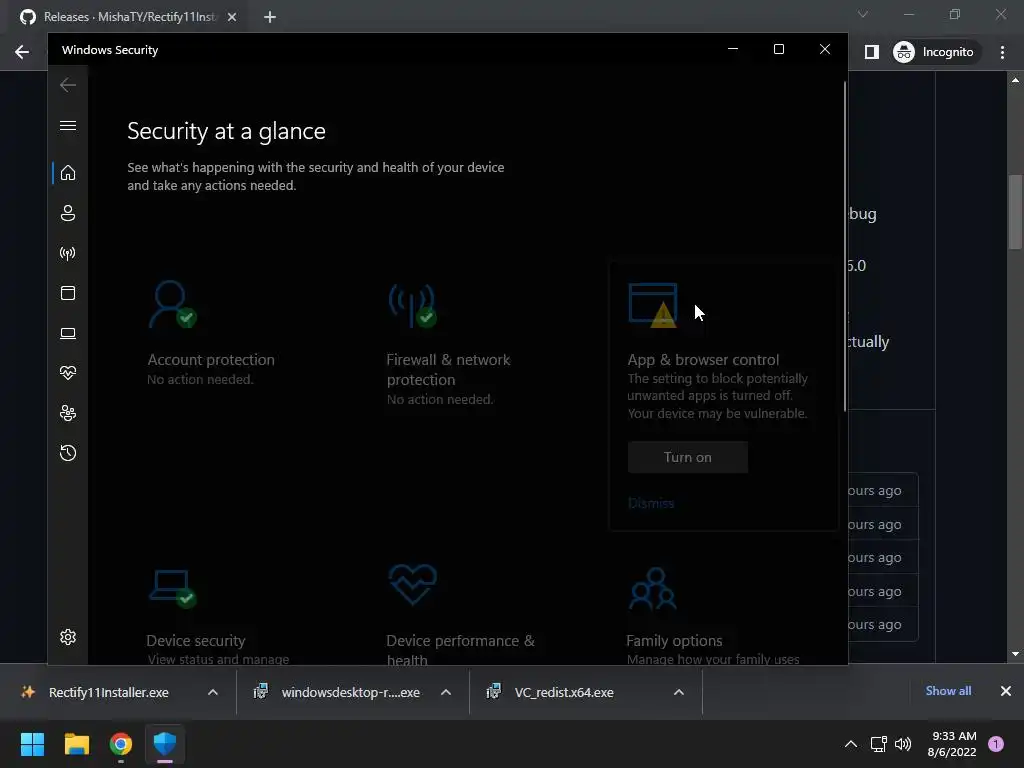The height and width of the screenshot is (768, 1024).
Task: Open App & browser control heading text
Action: point(703,360)
